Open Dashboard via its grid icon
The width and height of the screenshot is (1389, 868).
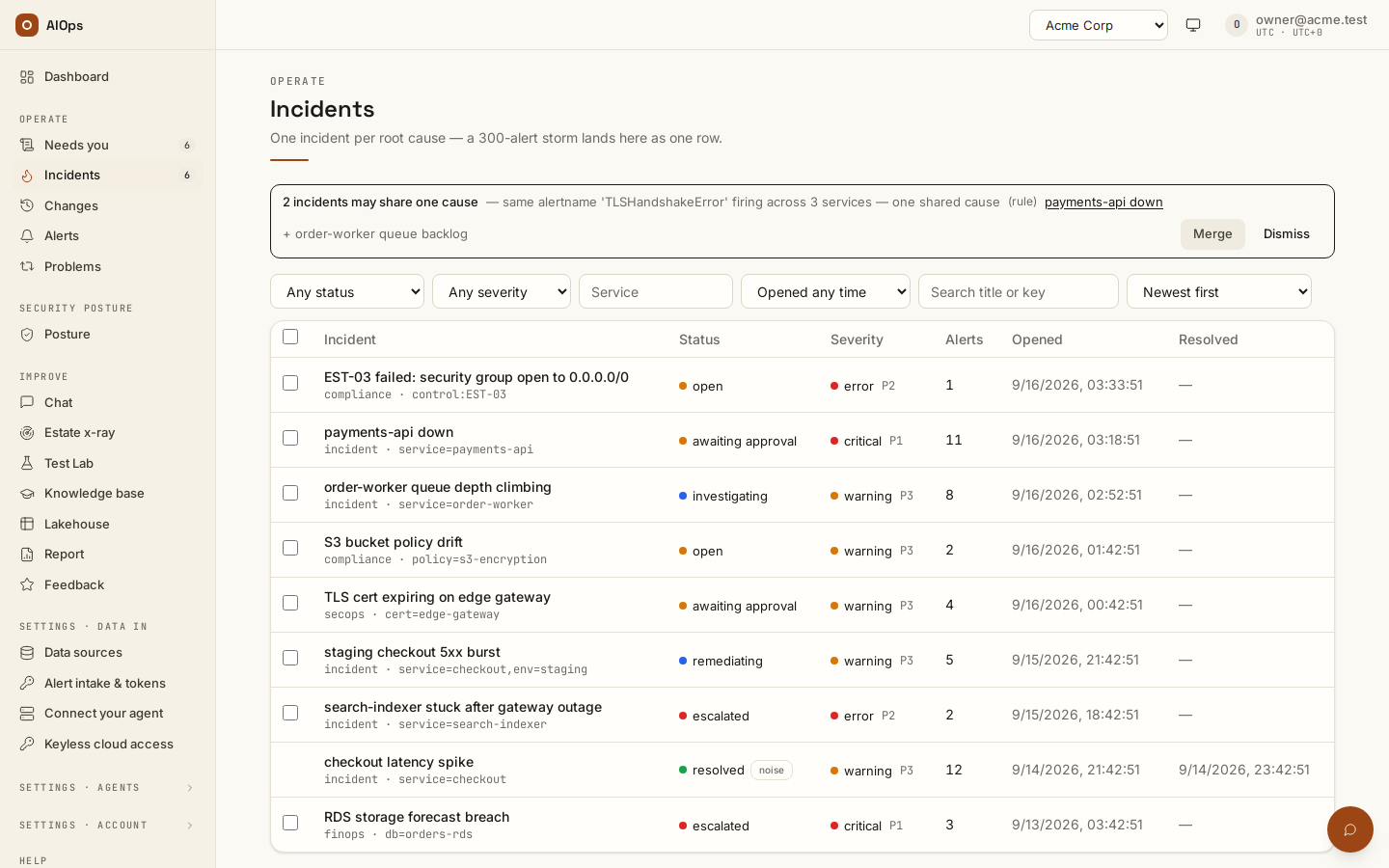[27, 77]
